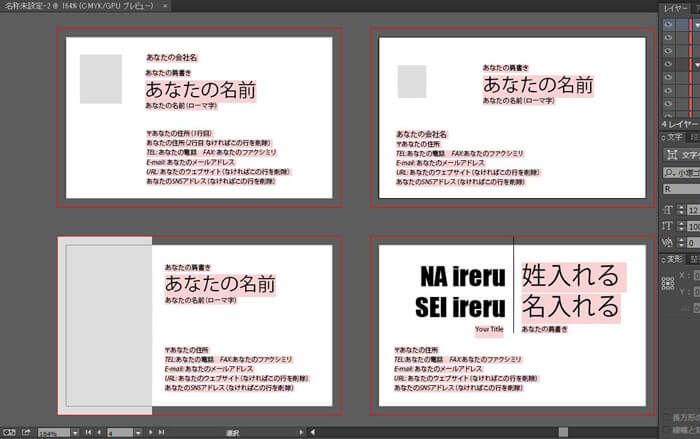Toggle eye of seventh row in Layers panel
Image resolution: width=700 pixels, height=439 pixels.
(x=668, y=104)
